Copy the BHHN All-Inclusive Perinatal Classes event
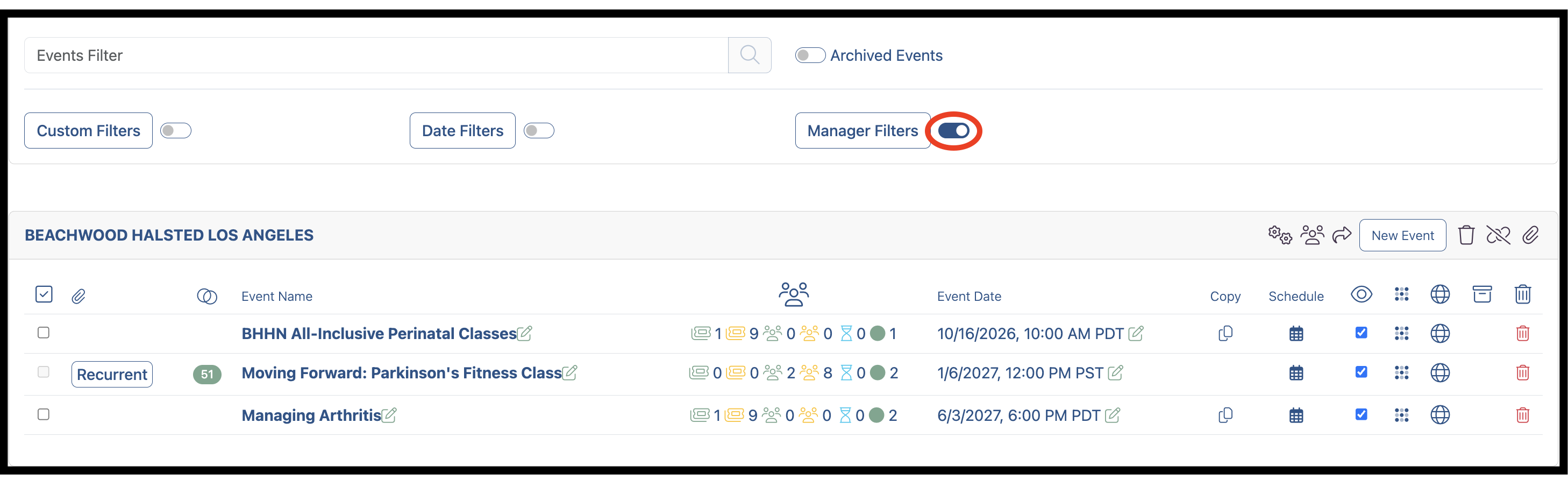The image size is (1568, 479). [1225, 333]
